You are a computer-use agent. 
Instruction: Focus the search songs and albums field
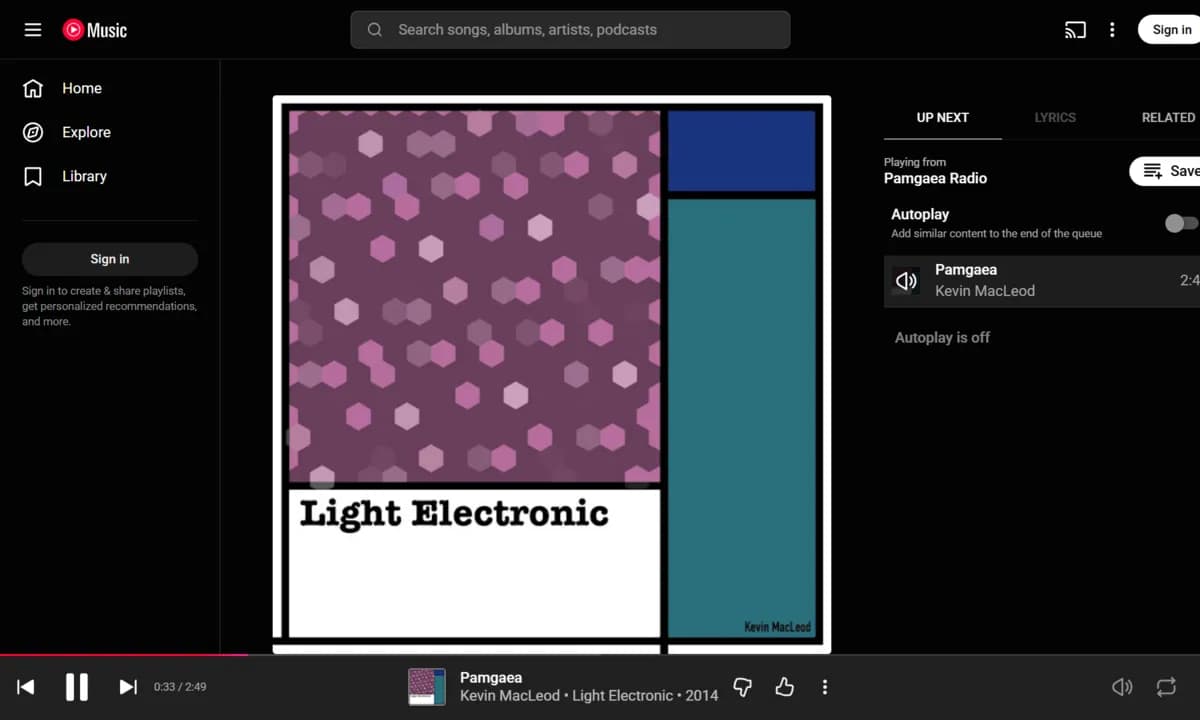[x=570, y=30]
